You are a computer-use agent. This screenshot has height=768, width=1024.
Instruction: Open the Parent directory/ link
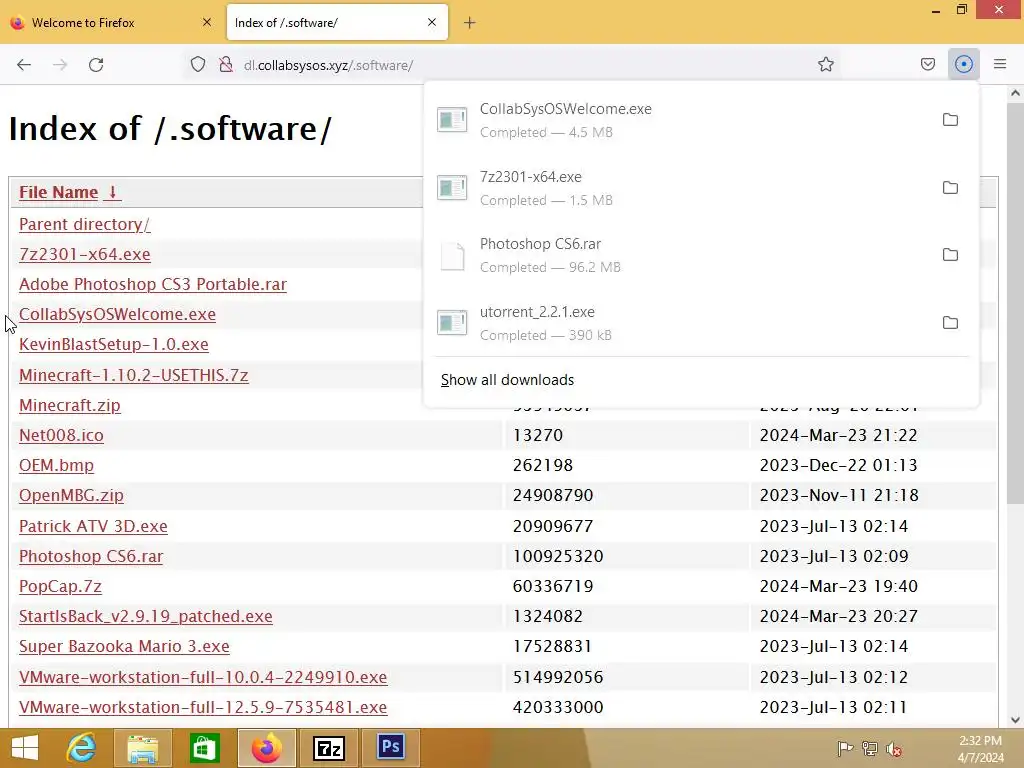84,224
